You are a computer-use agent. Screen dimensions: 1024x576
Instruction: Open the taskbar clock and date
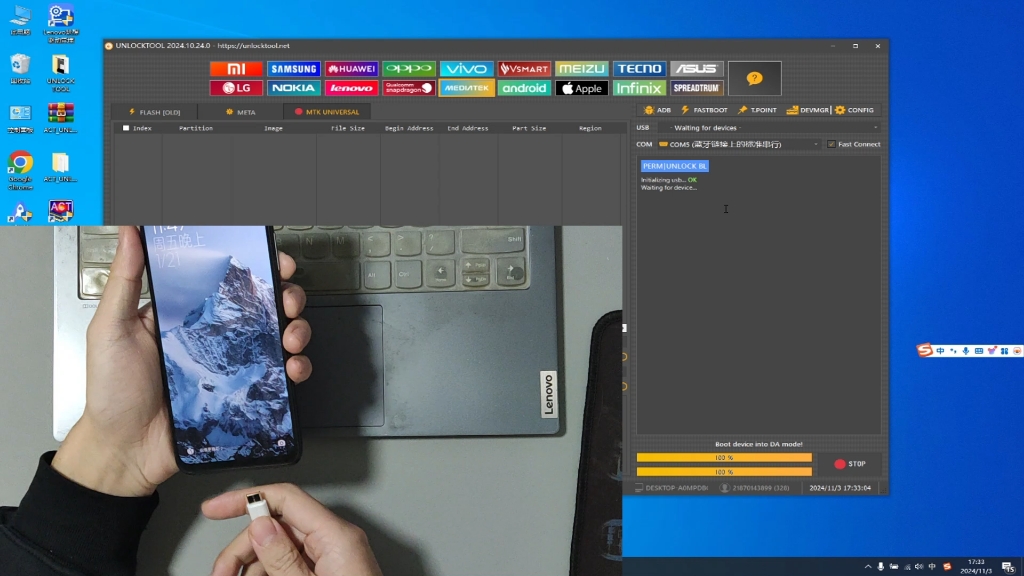976,566
